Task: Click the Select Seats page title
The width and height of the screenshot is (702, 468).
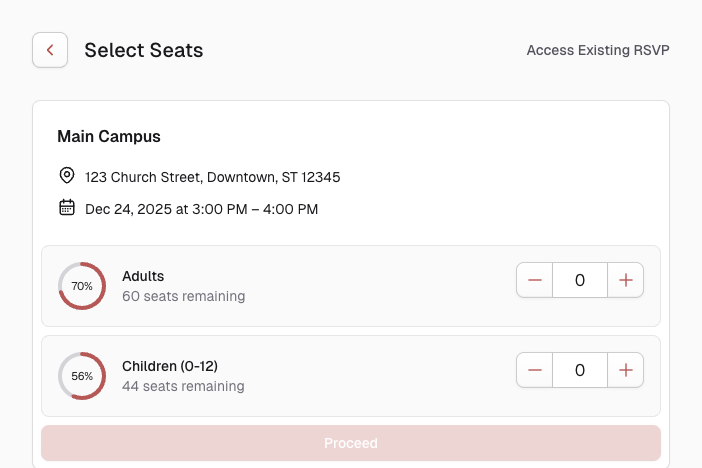Action: pos(143,50)
